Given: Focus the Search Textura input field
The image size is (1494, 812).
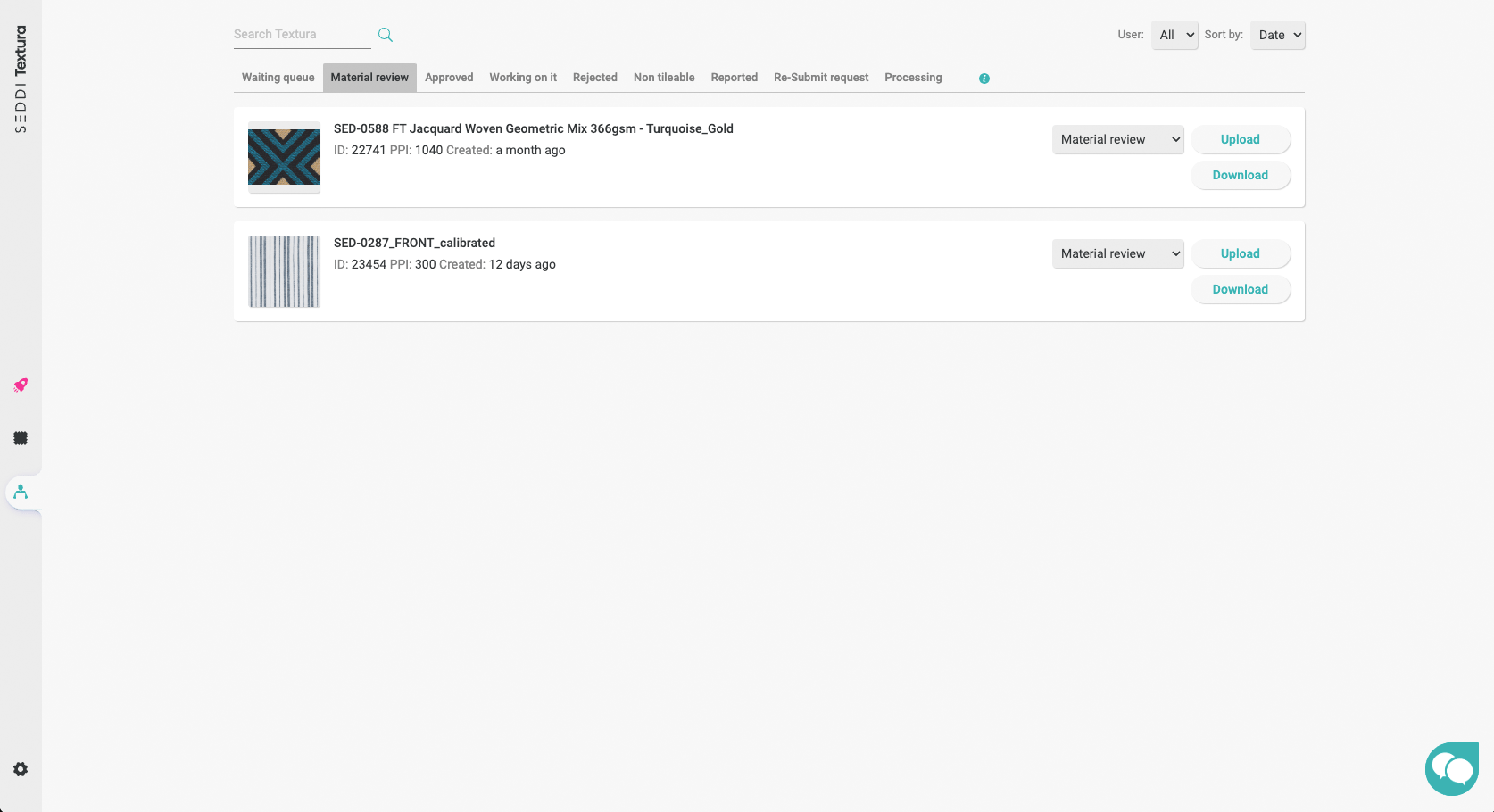Looking at the screenshot, I should 301,35.
